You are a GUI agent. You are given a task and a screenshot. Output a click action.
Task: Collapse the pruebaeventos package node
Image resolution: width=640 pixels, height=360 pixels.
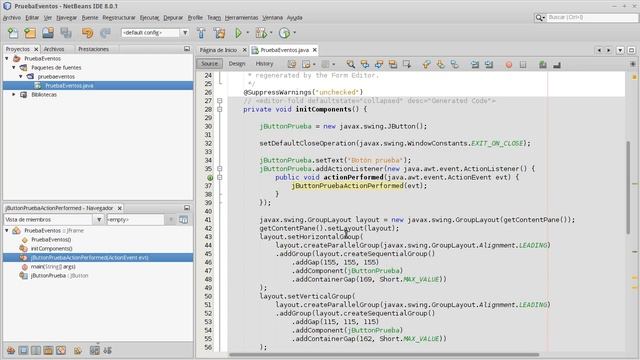click(x=21, y=77)
